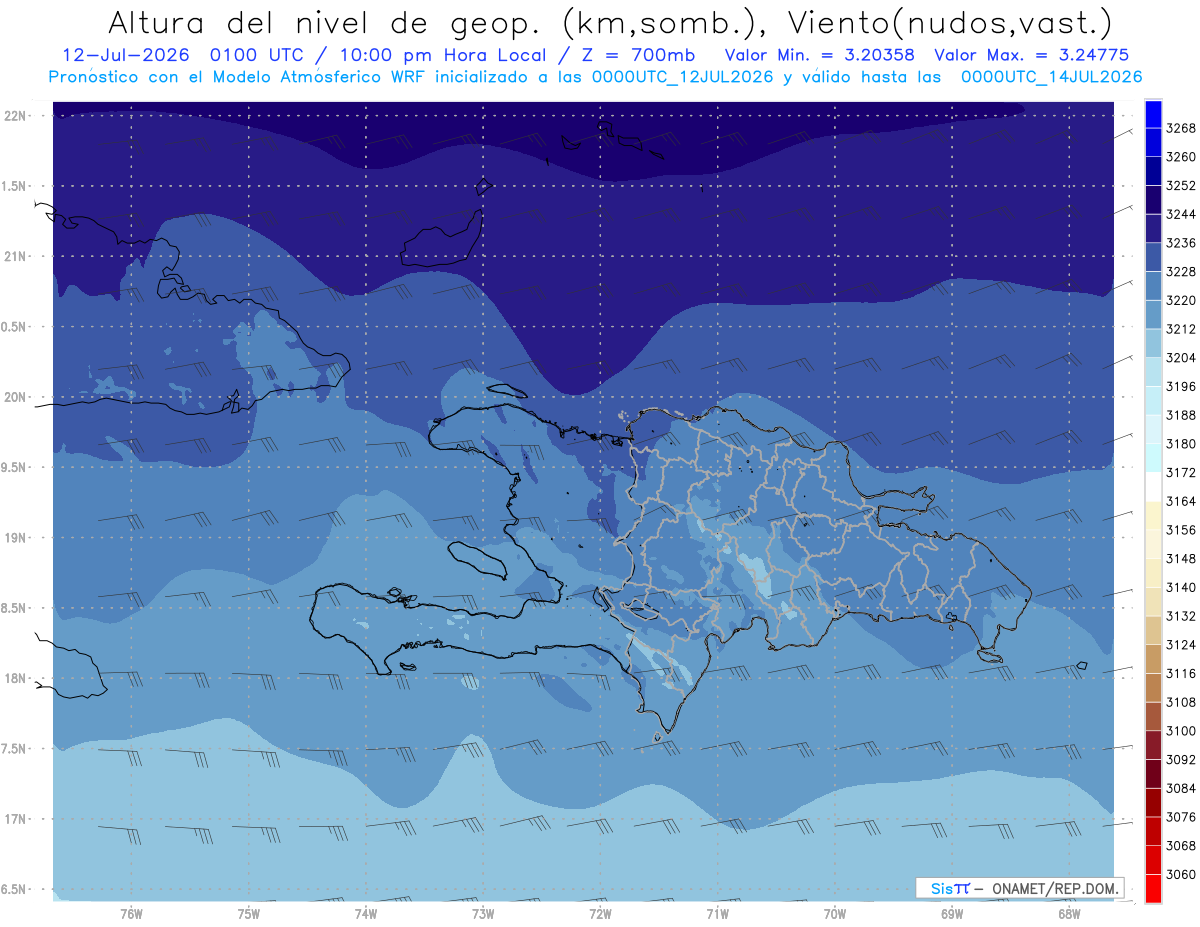
Task: Click the '75W' longitude axis label
Action: point(249,913)
